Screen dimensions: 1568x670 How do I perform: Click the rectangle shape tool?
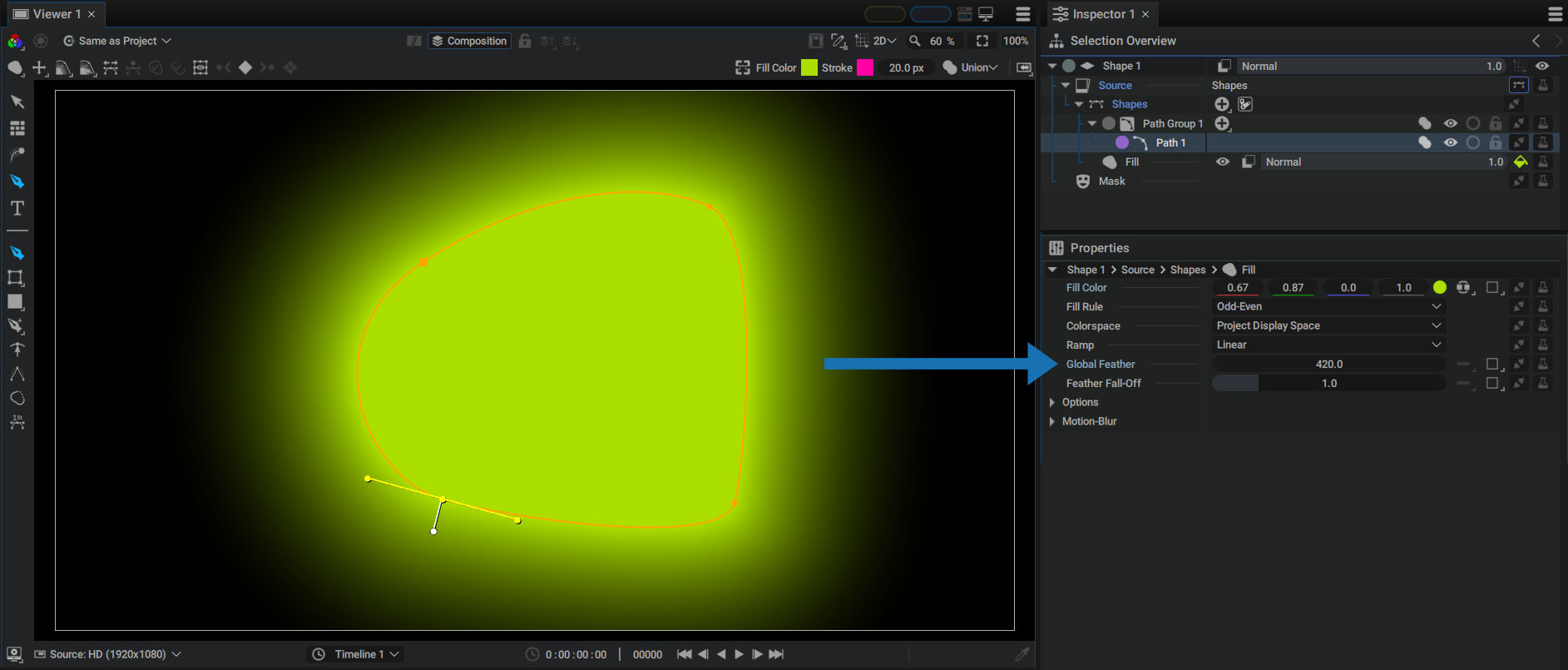tap(16, 301)
